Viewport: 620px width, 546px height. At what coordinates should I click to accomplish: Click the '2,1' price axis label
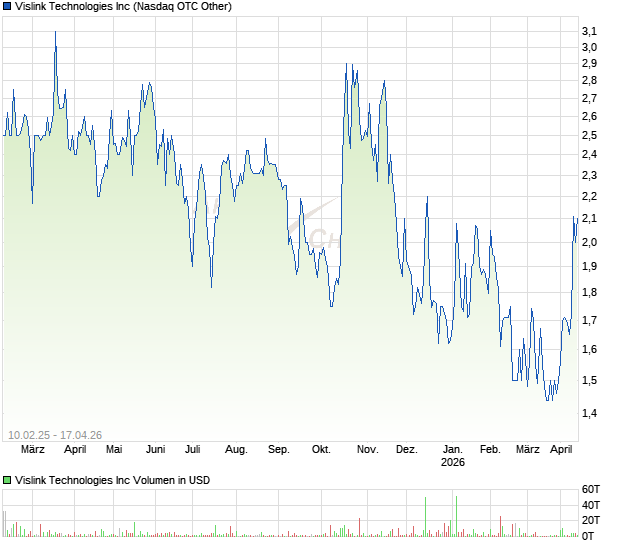pyautogui.click(x=589, y=218)
